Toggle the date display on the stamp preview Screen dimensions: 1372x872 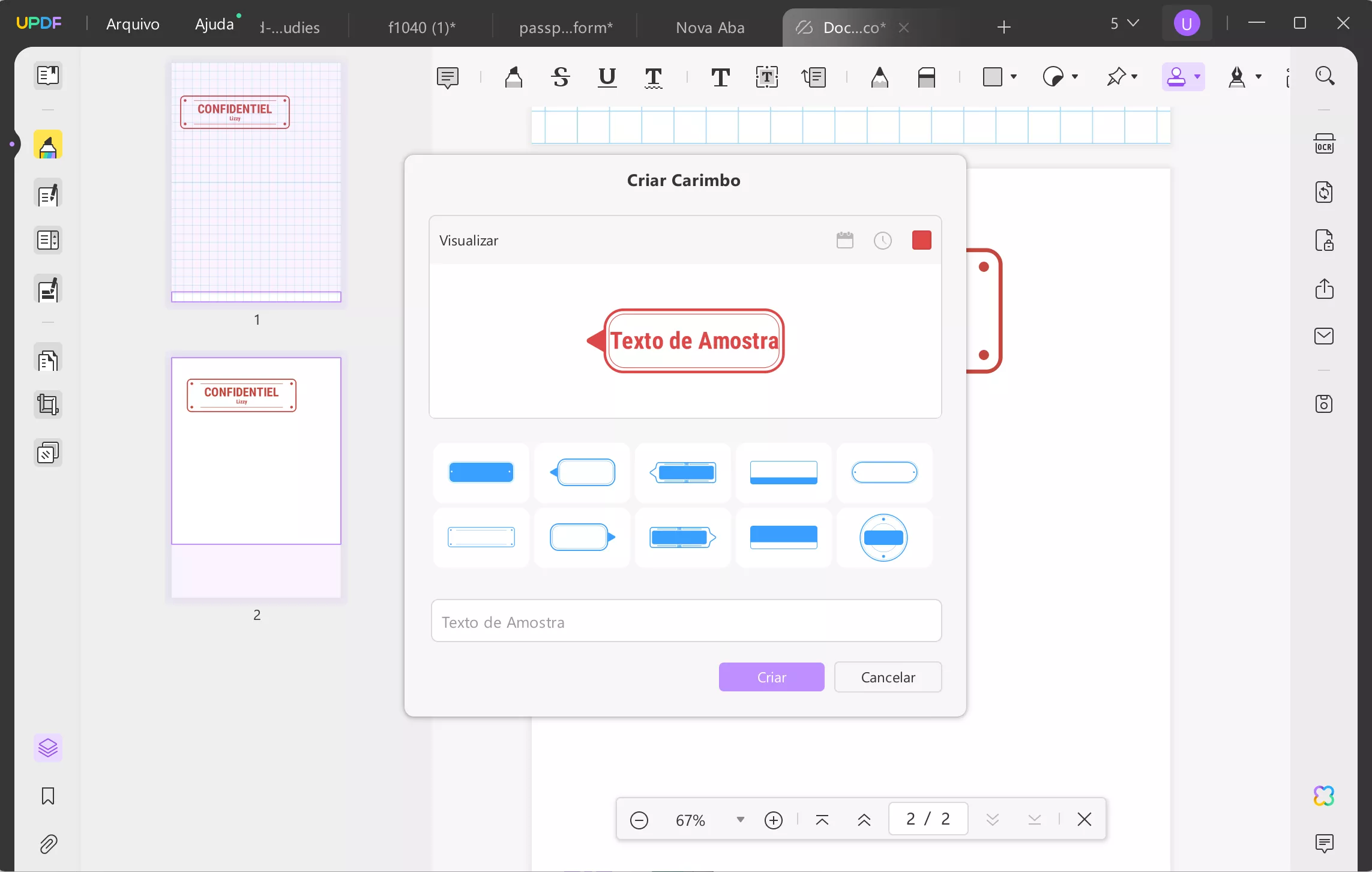845,240
